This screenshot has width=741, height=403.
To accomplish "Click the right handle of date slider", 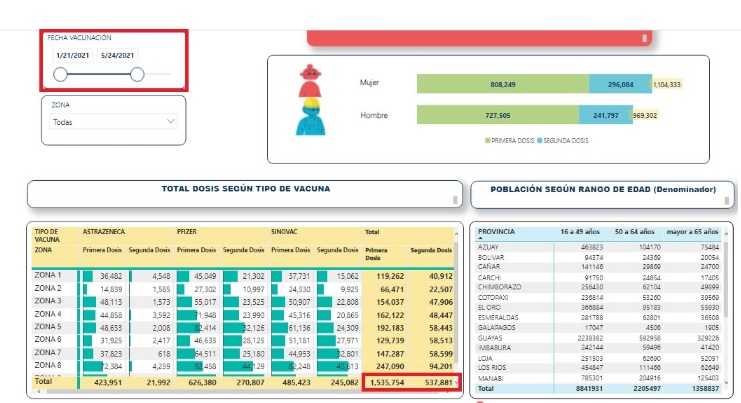I will pyautogui.click(x=136, y=74).
